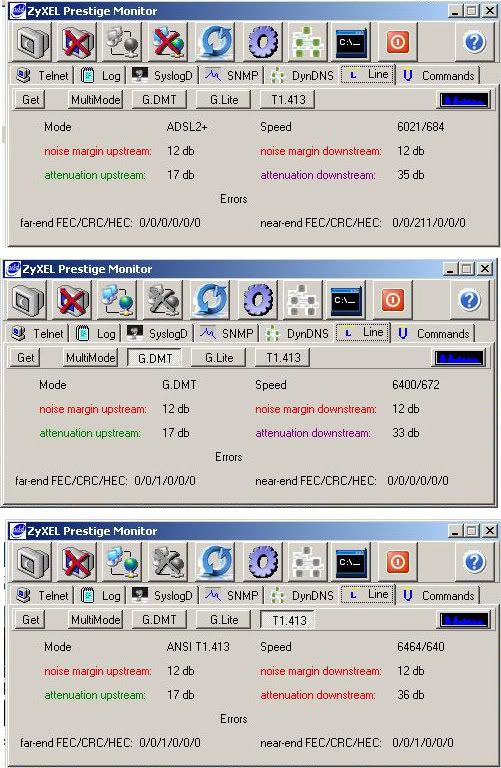Click the wrench tools network icon in G.DMT mode window

[163, 300]
